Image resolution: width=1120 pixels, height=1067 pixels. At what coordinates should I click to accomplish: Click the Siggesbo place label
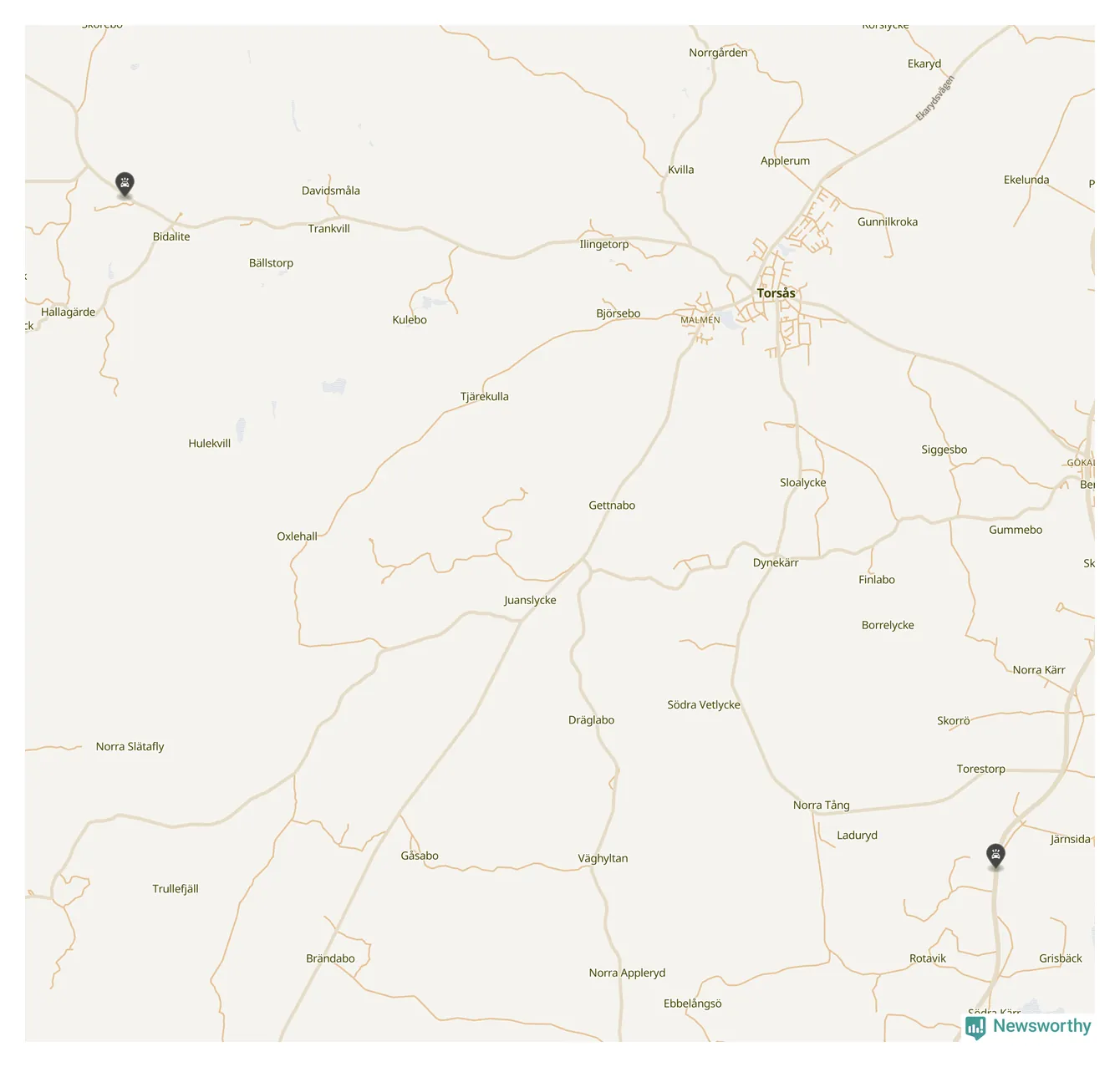(944, 450)
